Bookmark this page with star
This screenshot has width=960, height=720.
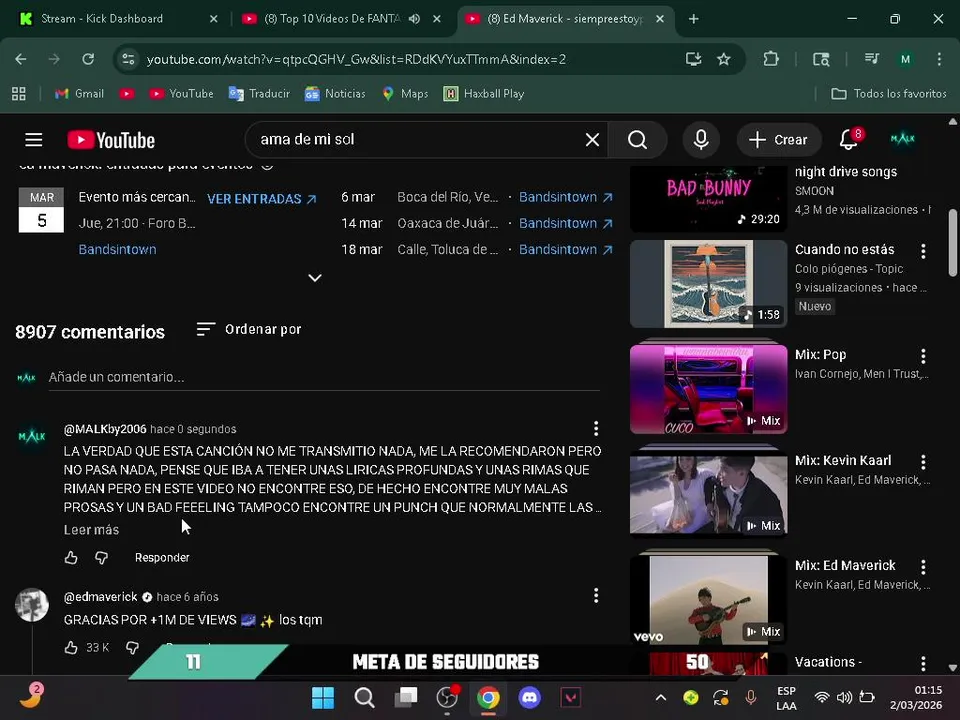724,59
